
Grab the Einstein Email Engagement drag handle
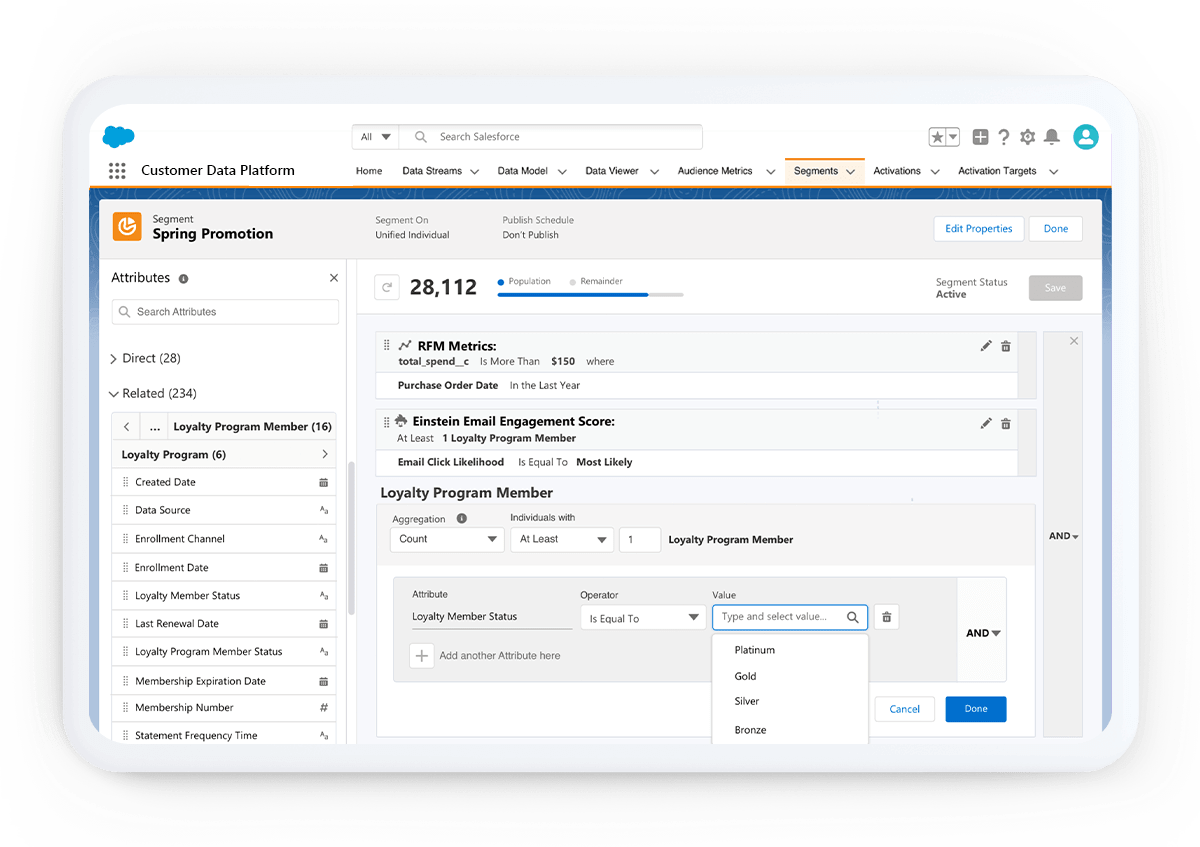pyautogui.click(x=387, y=421)
